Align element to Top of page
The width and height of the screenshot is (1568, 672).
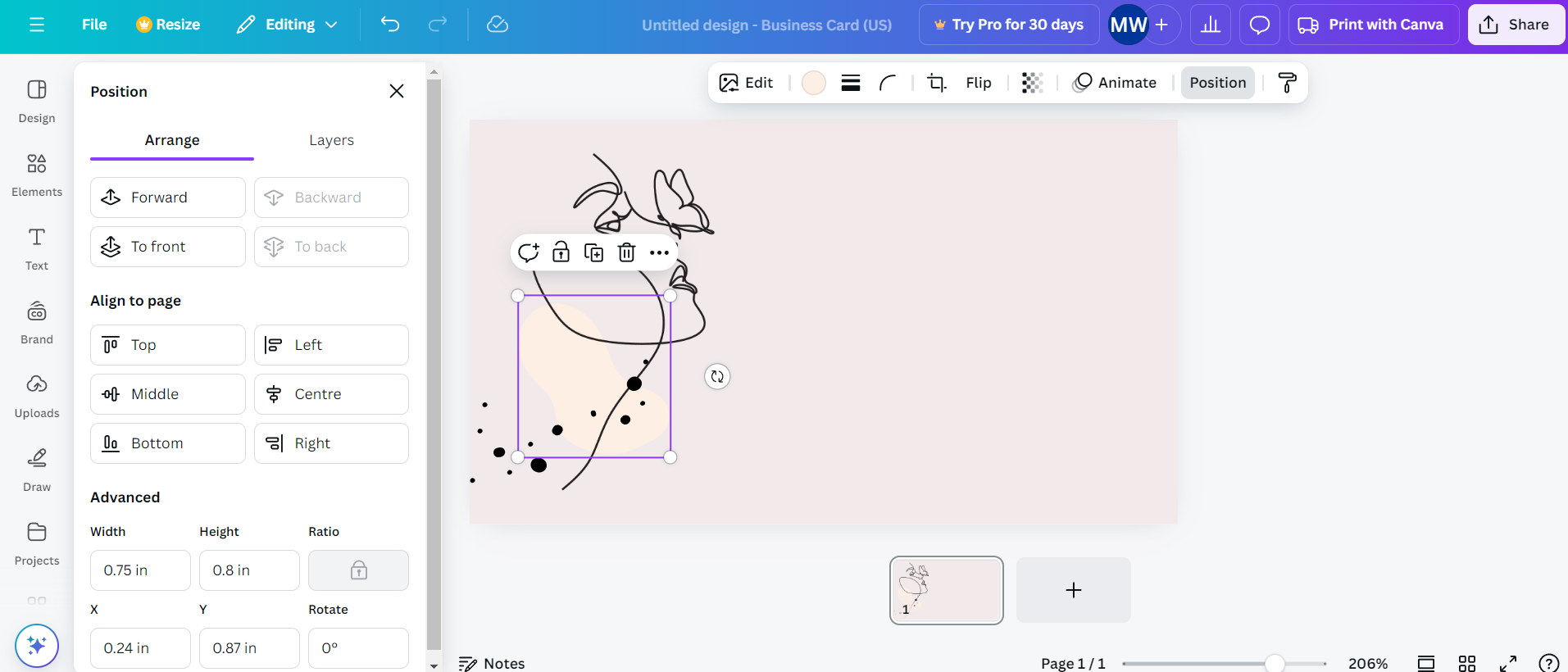click(168, 345)
